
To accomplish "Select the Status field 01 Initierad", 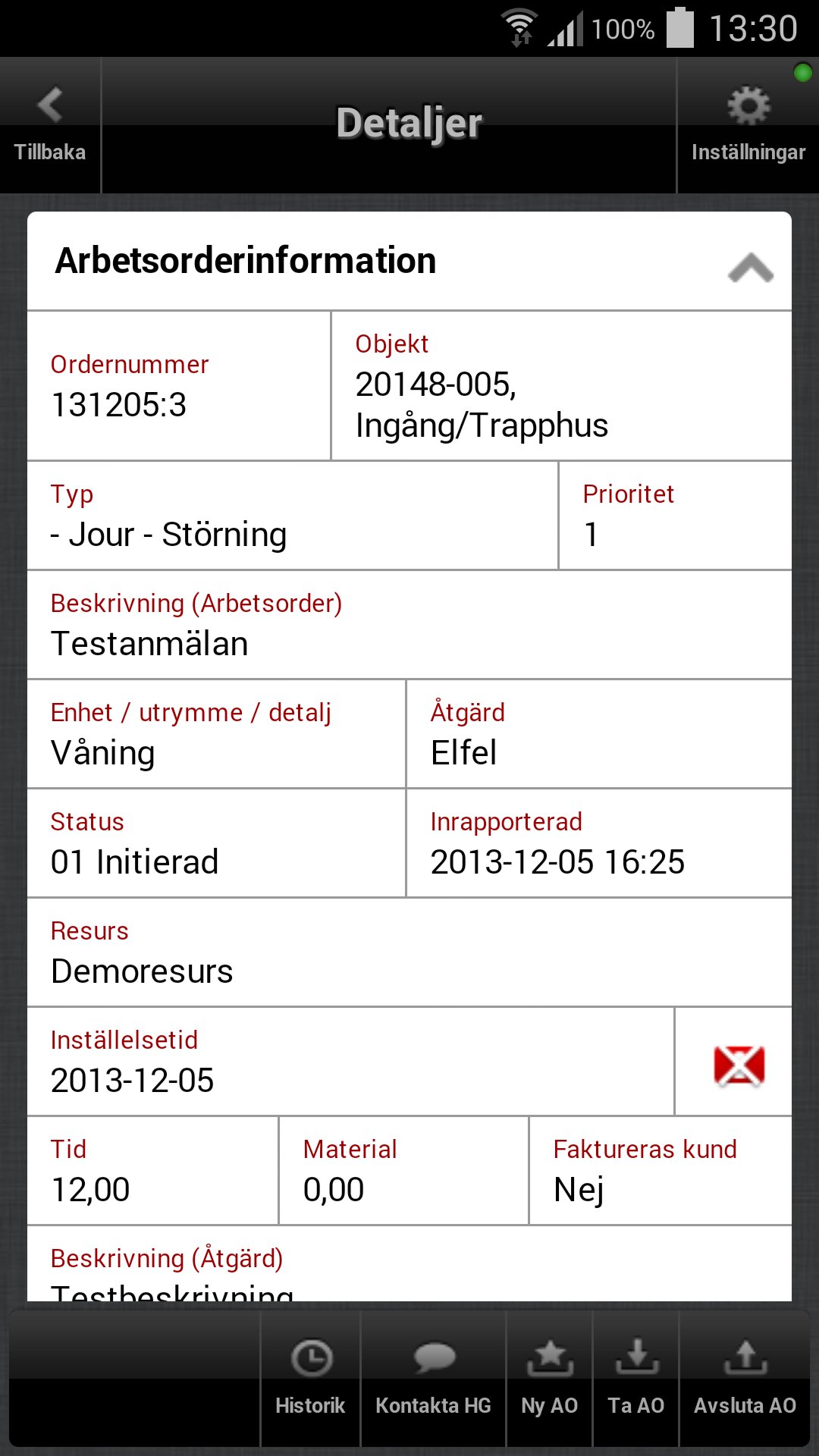I will (x=135, y=862).
